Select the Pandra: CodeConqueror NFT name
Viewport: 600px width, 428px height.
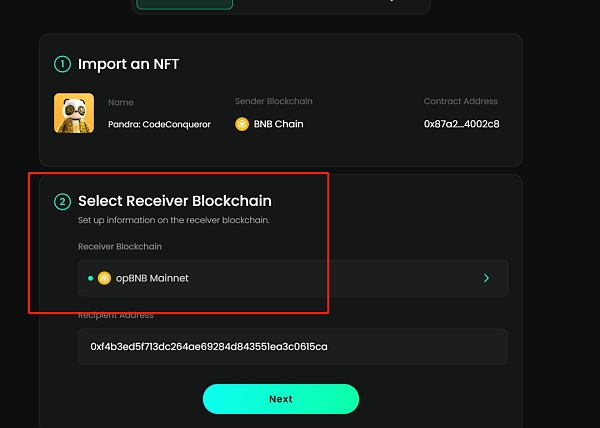pyautogui.click(x=159, y=124)
